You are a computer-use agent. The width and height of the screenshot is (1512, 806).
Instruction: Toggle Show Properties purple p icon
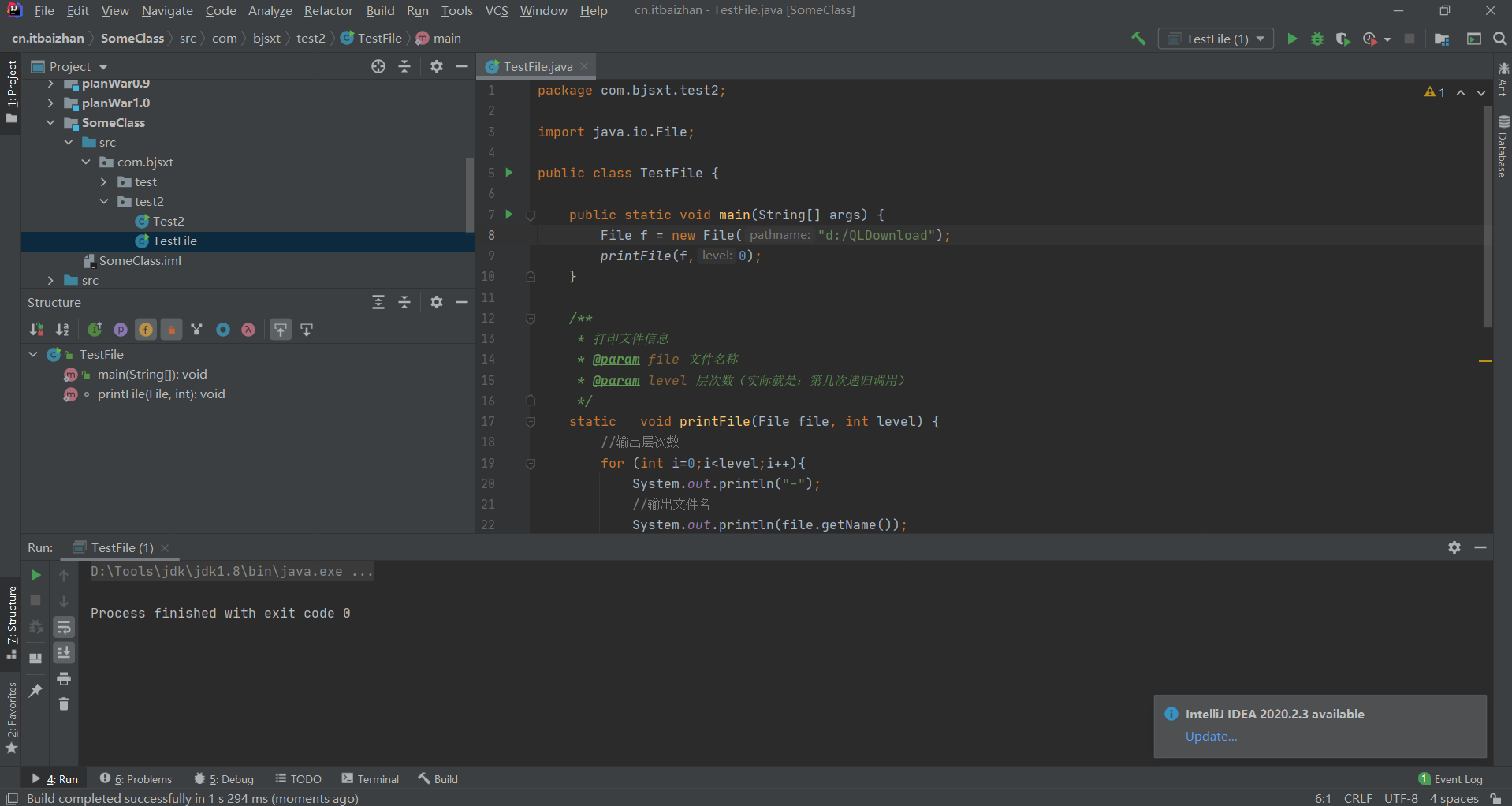[x=120, y=330]
